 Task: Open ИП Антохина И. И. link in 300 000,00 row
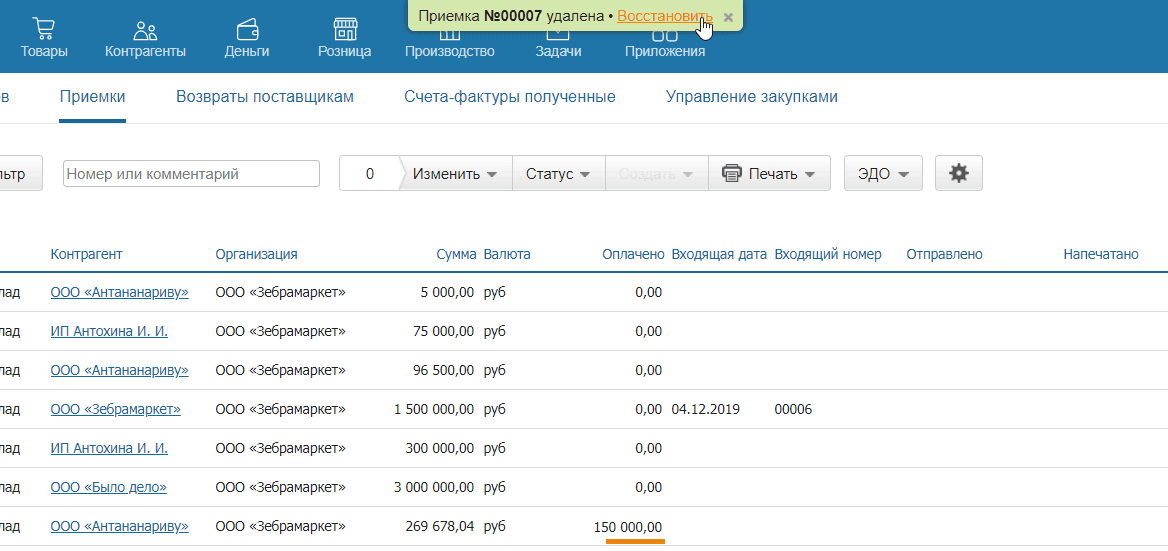pos(109,448)
